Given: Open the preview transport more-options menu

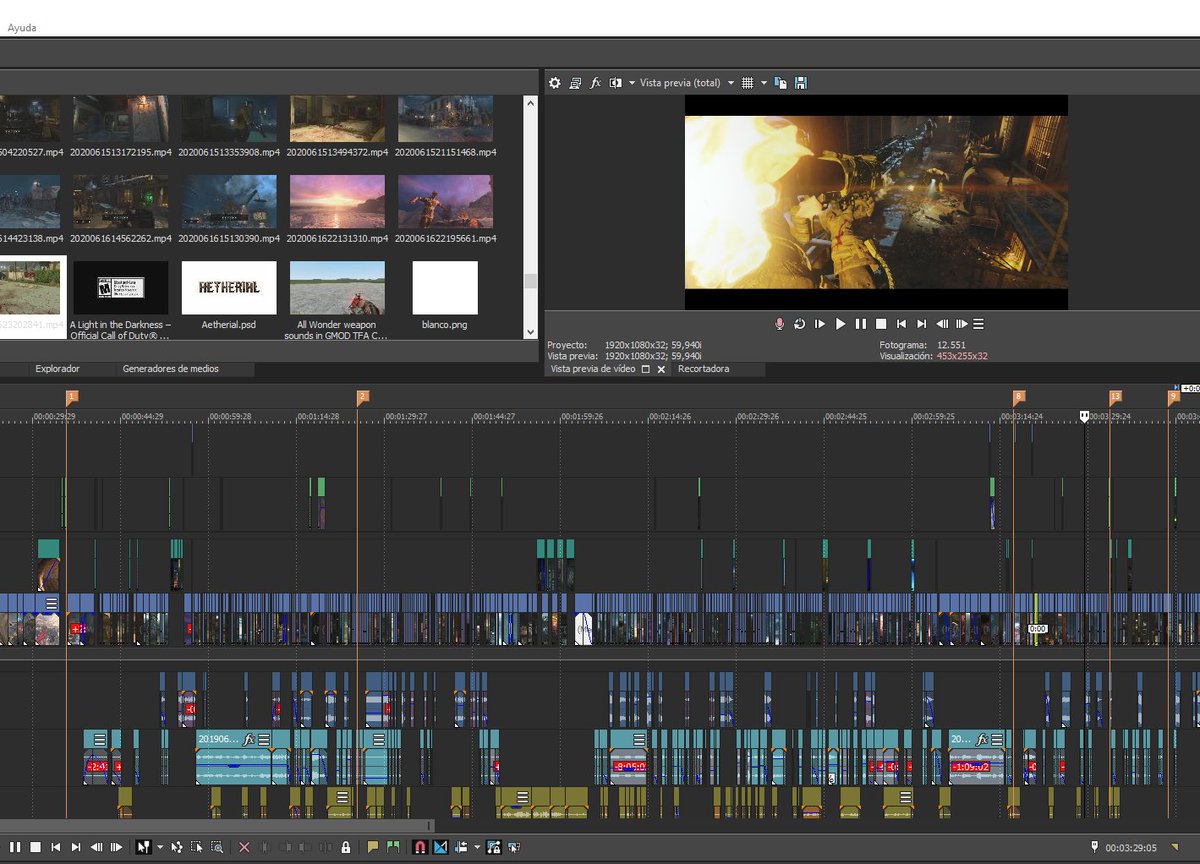Looking at the screenshot, I should (x=979, y=324).
